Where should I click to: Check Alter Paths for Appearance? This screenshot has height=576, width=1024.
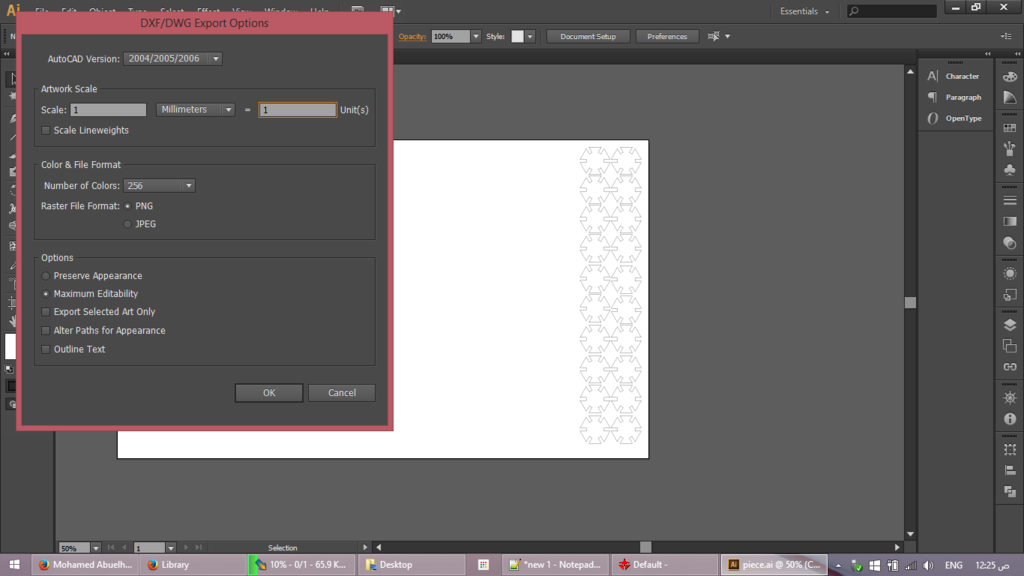click(46, 330)
